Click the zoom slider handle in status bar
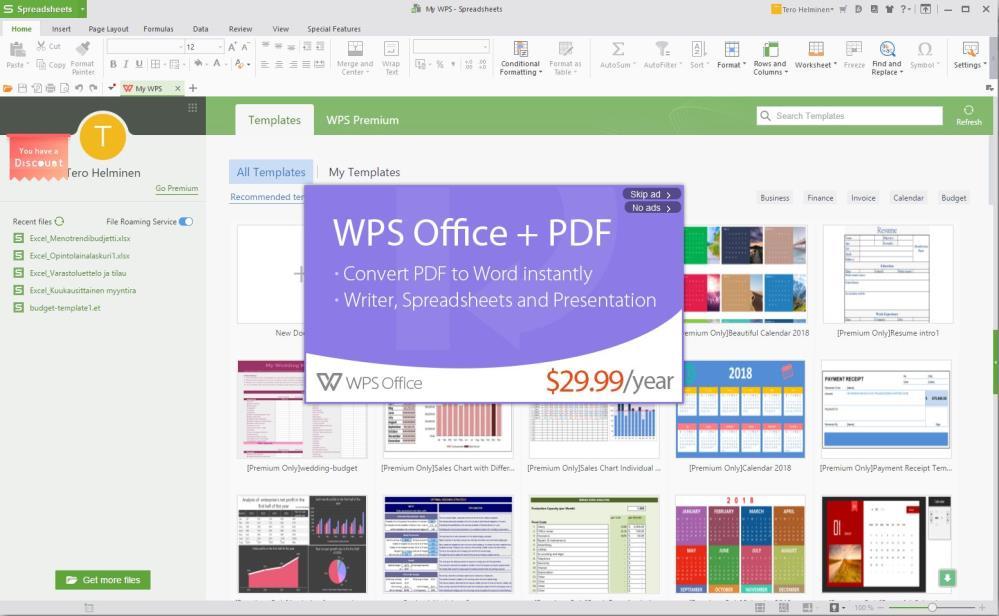The width and height of the screenshot is (999, 616). click(932, 608)
